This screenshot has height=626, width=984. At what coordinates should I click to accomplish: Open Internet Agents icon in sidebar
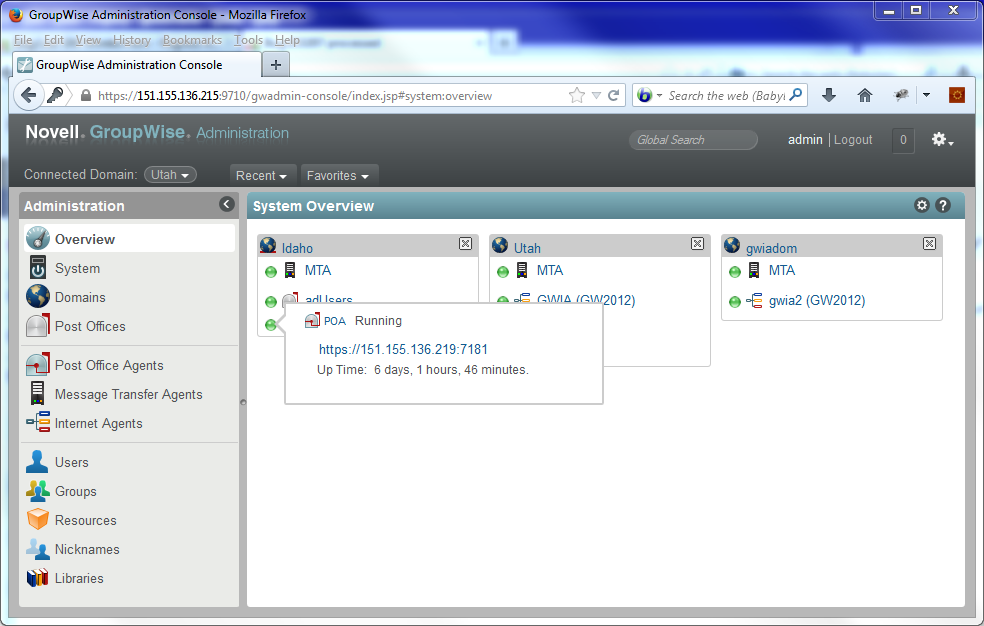(x=38, y=422)
